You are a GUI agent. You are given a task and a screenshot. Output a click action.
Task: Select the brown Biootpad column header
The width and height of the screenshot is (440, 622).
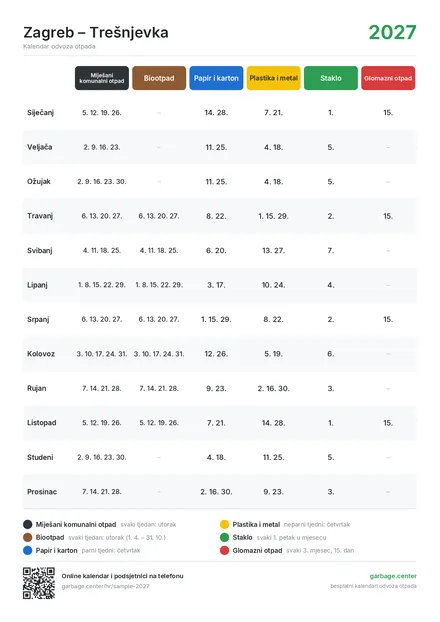point(159,78)
